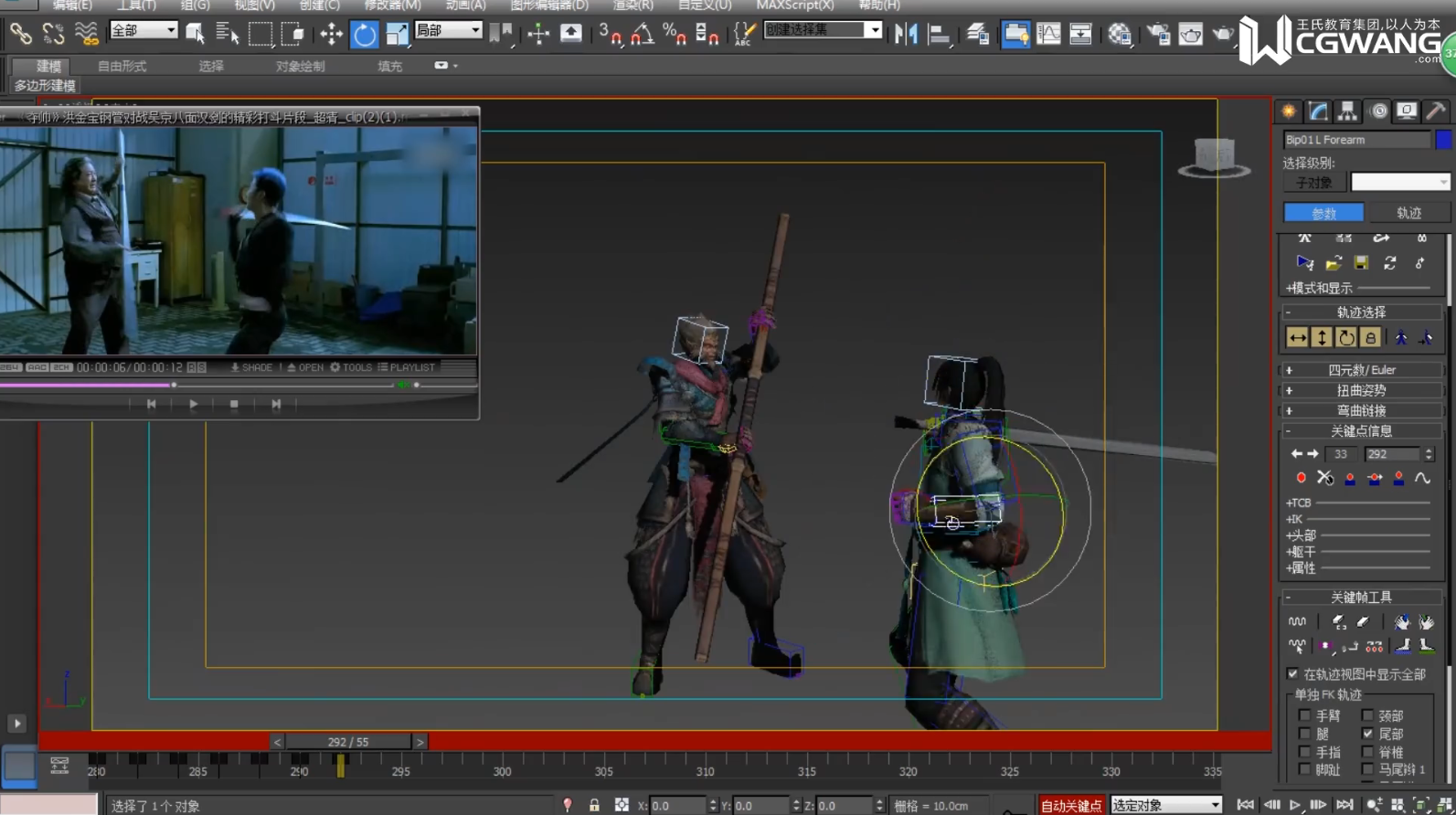Screen dimensions: 1456x815
Task: Click play in the video player window
Action: [193, 404]
